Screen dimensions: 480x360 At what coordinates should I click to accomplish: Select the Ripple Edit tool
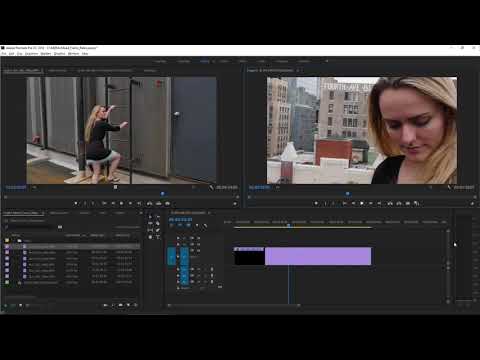150,223
